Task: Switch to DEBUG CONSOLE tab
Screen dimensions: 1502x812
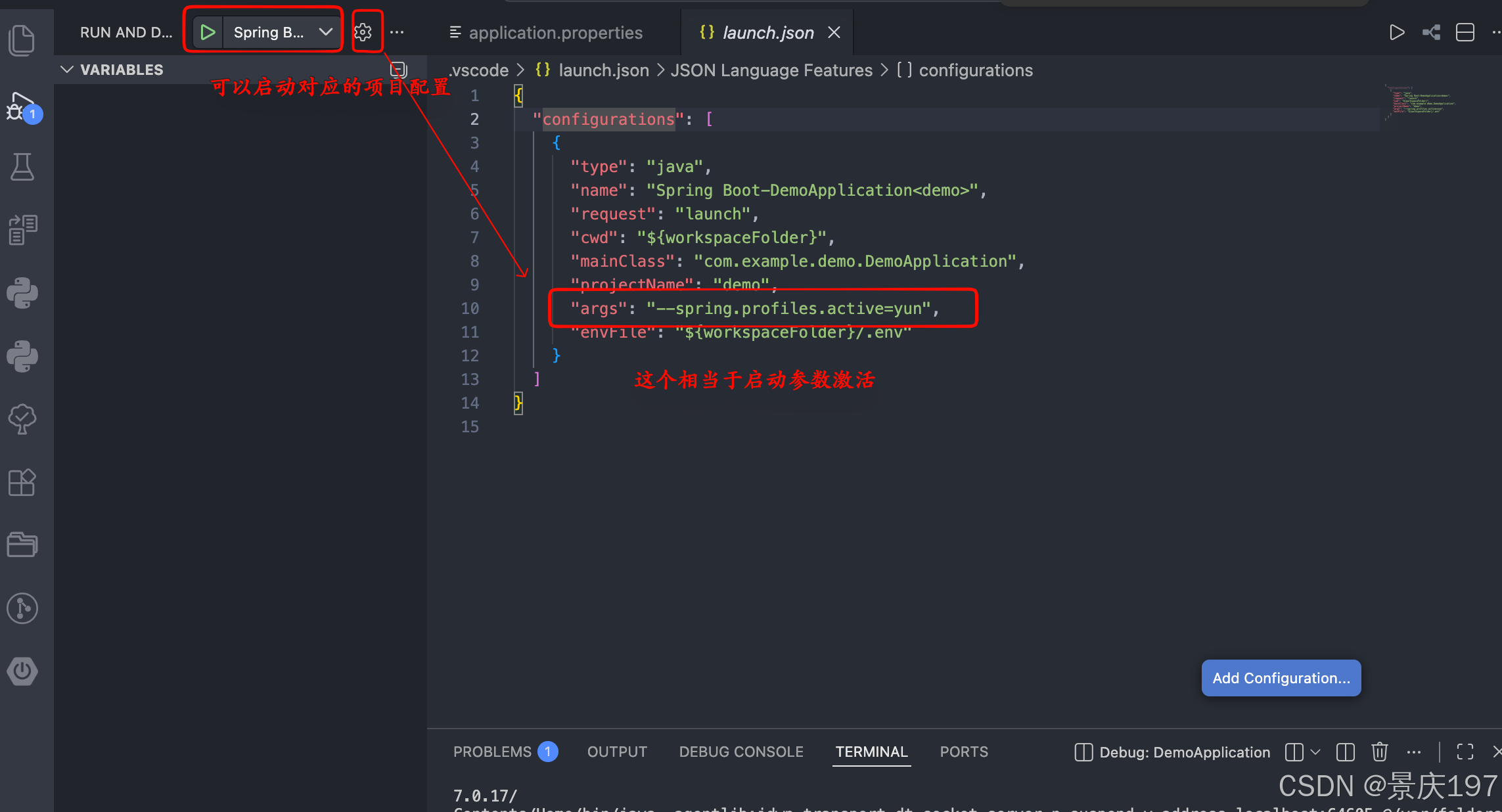Action: (741, 752)
